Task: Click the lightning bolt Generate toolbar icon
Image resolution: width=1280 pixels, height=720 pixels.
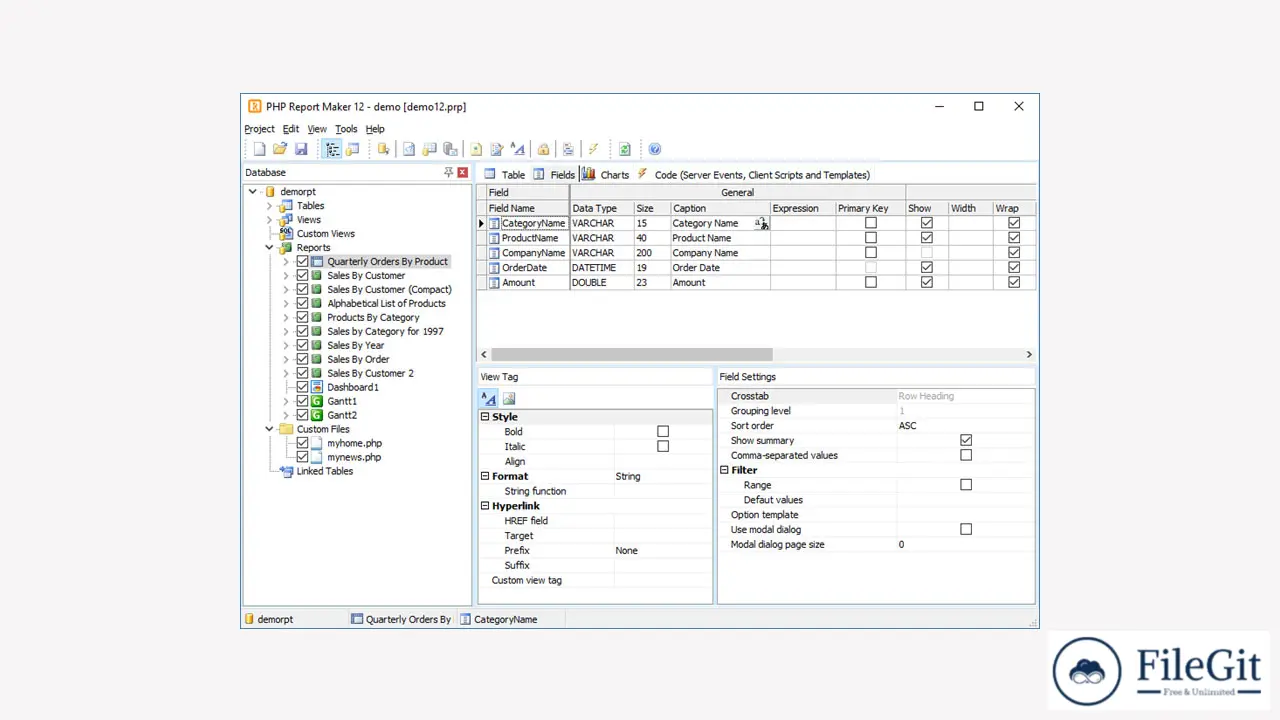Action: pos(593,149)
